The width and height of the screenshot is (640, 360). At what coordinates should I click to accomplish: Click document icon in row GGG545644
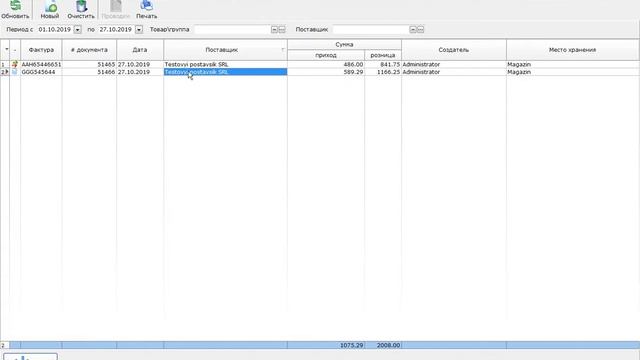(x=15, y=72)
